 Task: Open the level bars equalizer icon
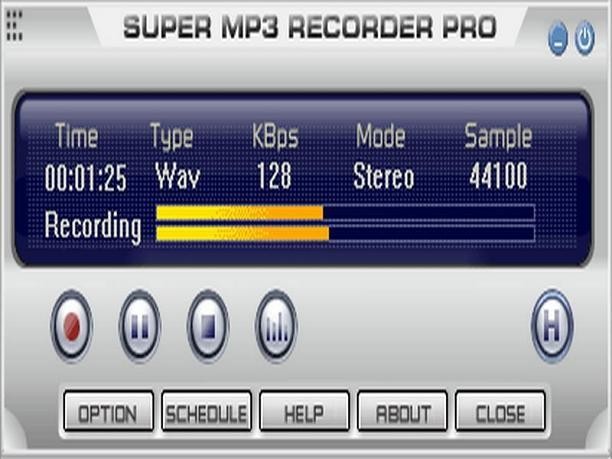276,326
